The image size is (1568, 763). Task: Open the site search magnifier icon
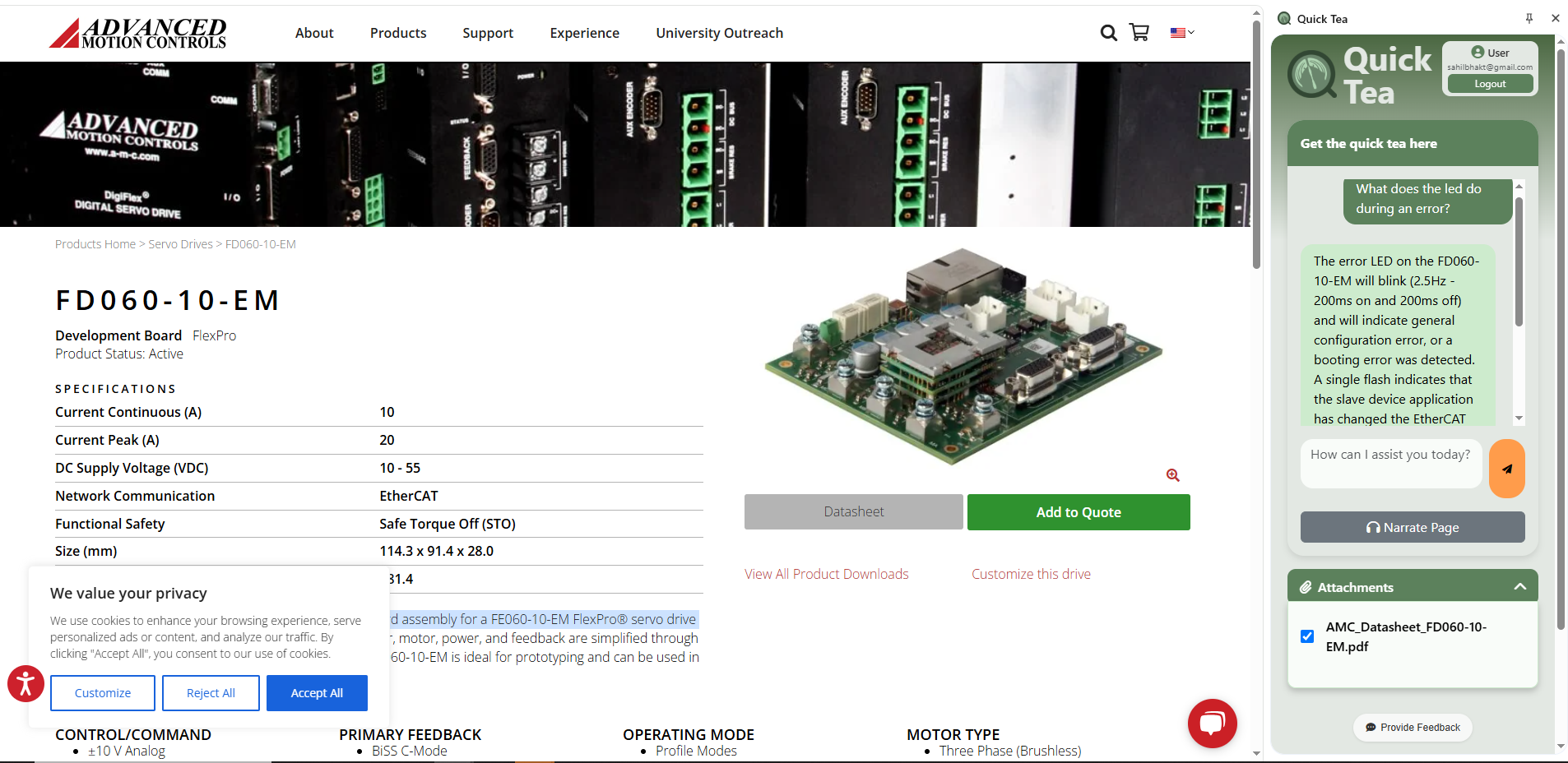(x=1109, y=33)
